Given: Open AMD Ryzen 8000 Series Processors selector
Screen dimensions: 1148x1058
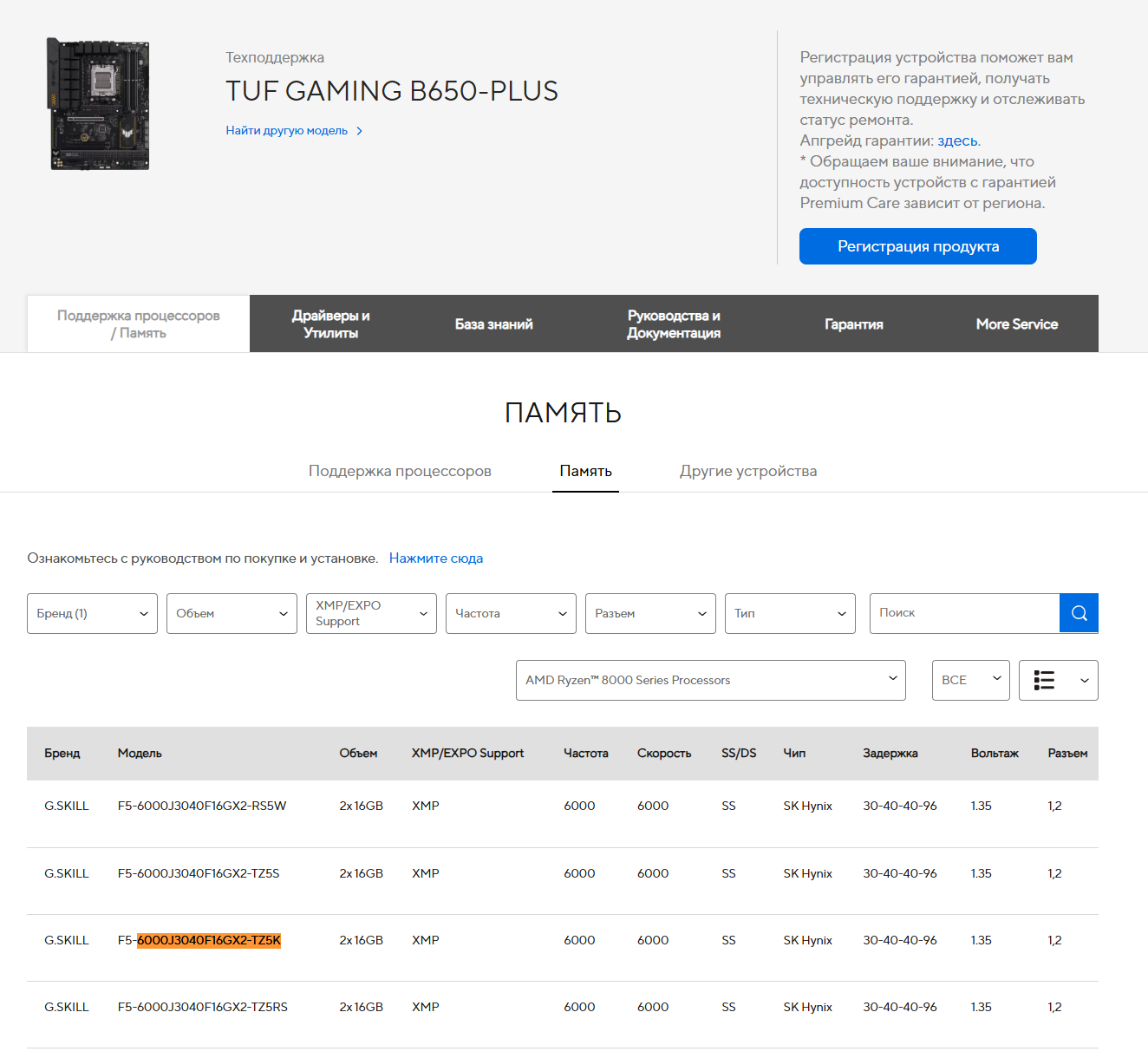Looking at the screenshot, I should (710, 680).
